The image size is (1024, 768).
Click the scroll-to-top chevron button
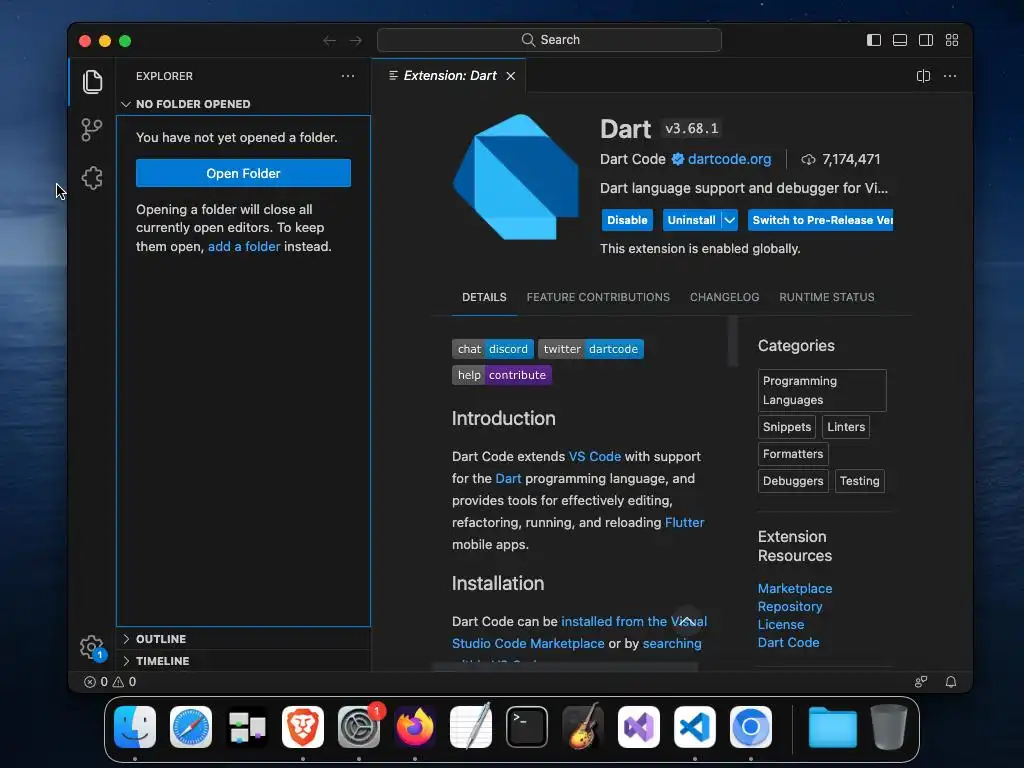687,621
